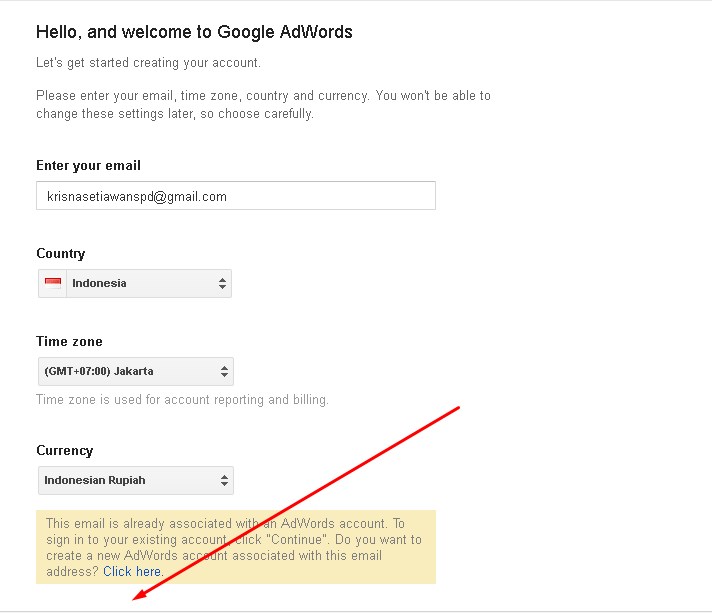The image size is (712, 613).
Task: Click the "Hello, and welcome to Google AdWords" heading
Action: point(194,32)
